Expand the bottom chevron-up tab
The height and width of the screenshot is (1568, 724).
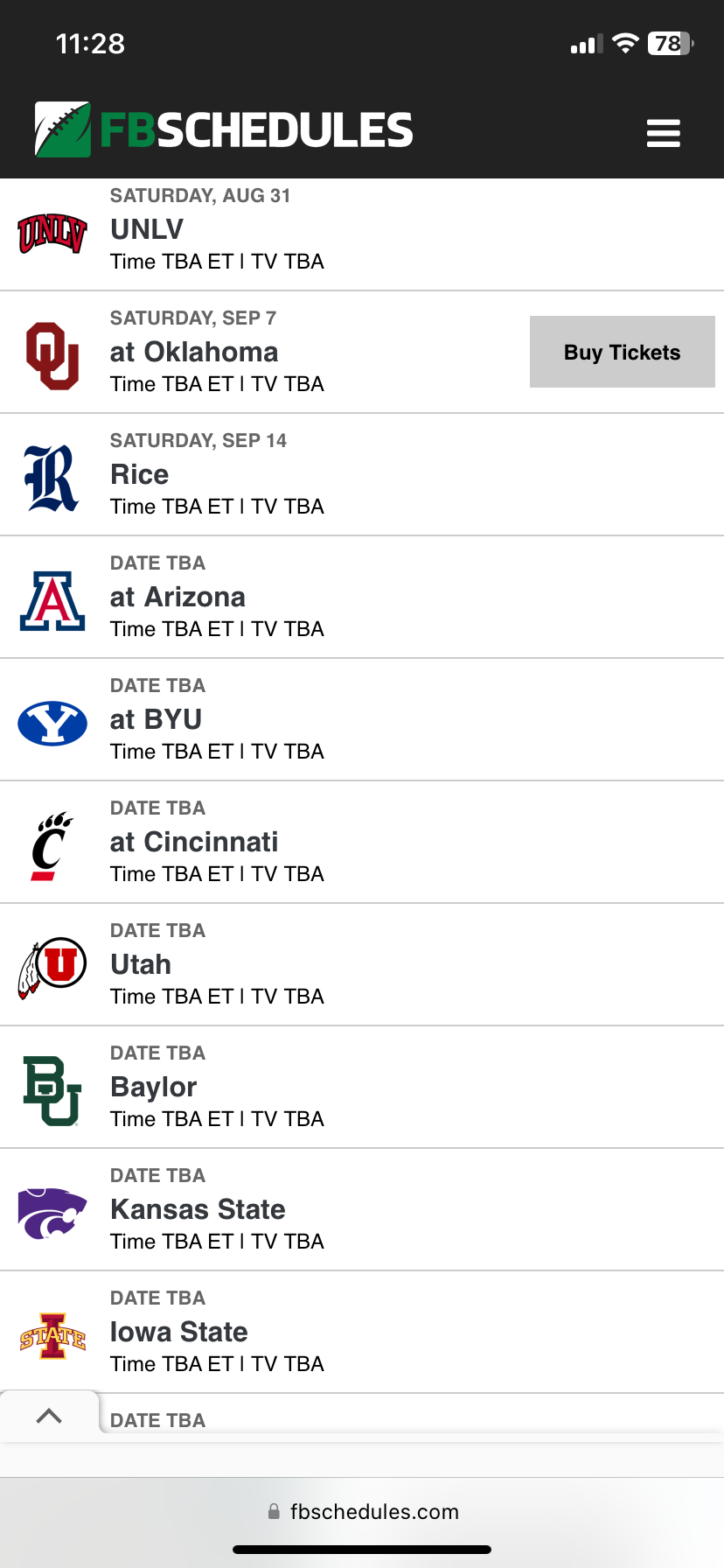click(49, 1416)
